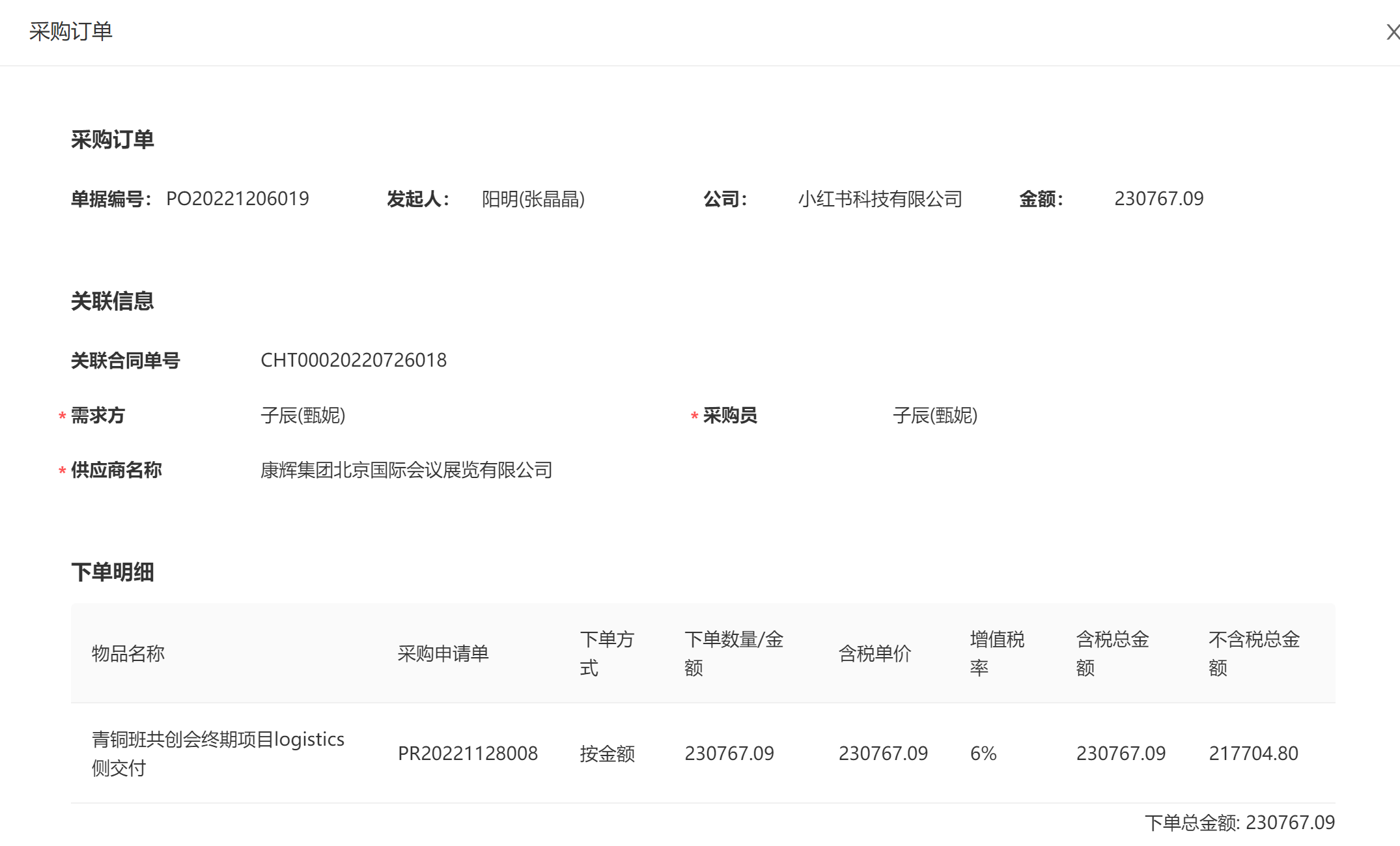Click the 含税单价 column header

click(874, 653)
